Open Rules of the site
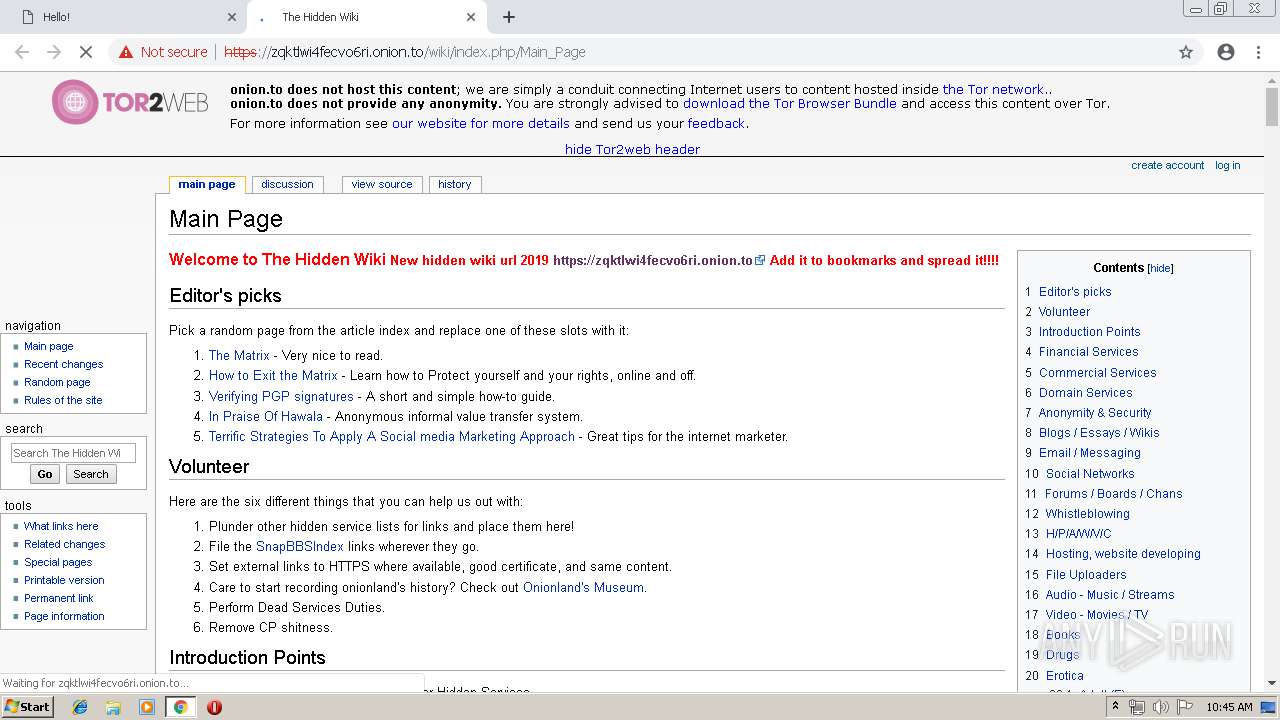The height and width of the screenshot is (720, 1280). pyautogui.click(x=63, y=400)
